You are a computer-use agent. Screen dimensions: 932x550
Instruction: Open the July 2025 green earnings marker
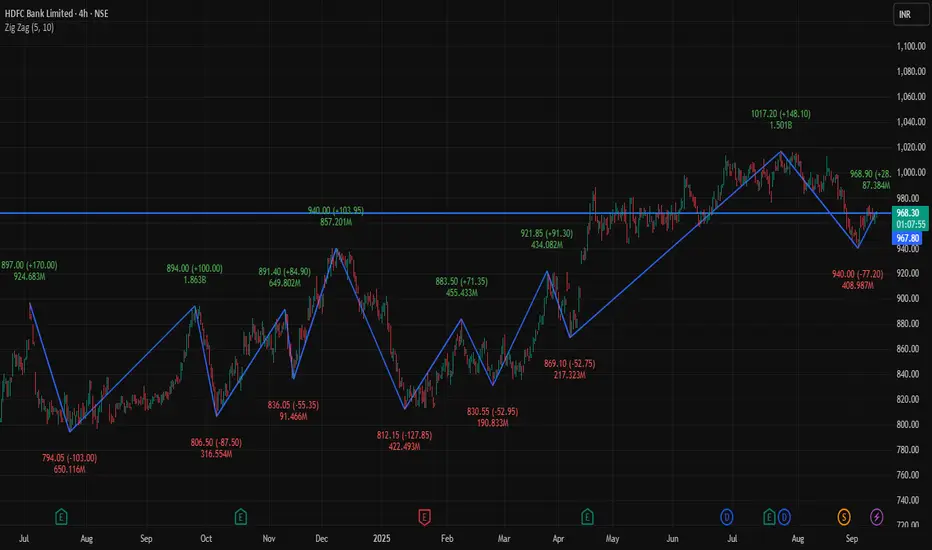[x=769, y=517]
